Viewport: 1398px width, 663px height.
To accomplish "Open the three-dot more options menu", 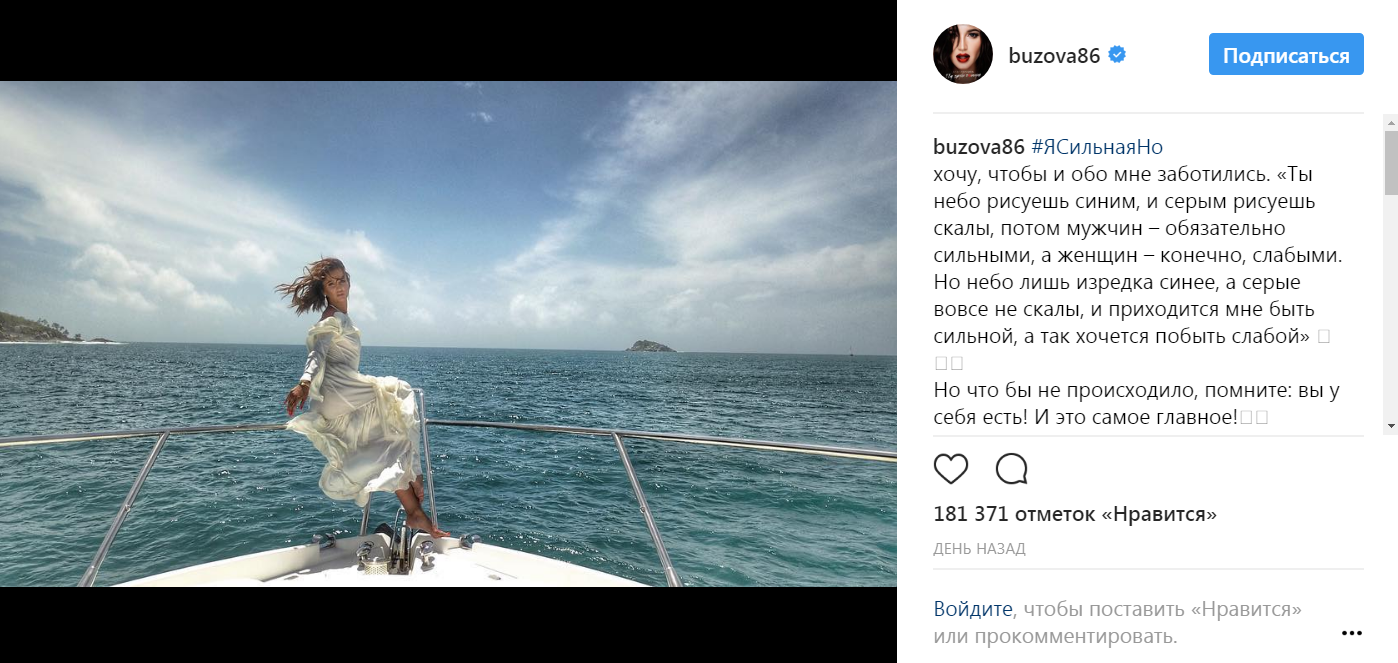I will pyautogui.click(x=1352, y=633).
